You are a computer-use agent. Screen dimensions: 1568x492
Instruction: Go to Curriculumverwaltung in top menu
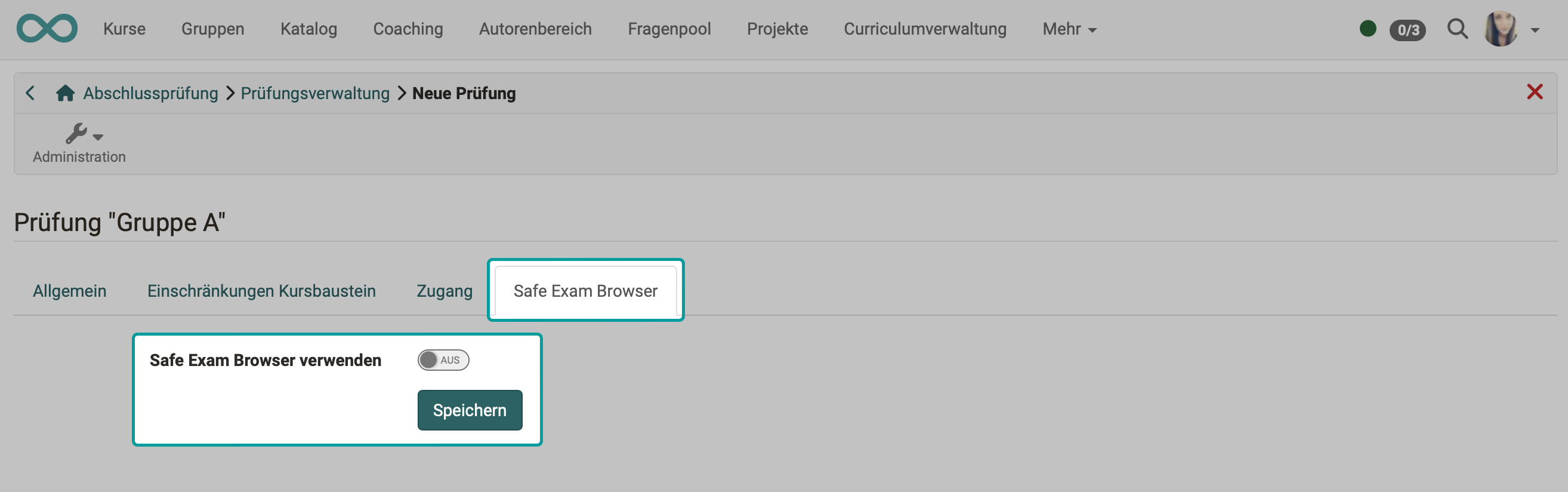(925, 29)
